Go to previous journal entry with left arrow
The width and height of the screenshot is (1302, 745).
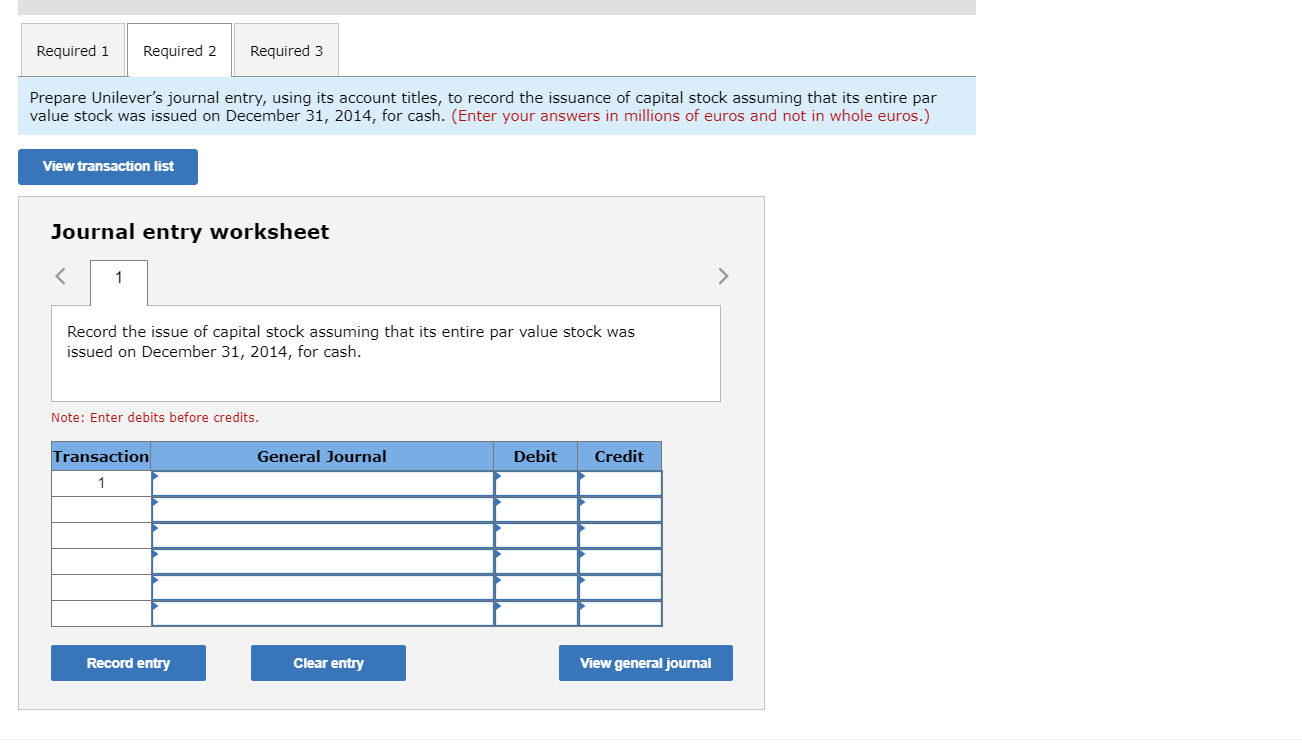coord(61,276)
